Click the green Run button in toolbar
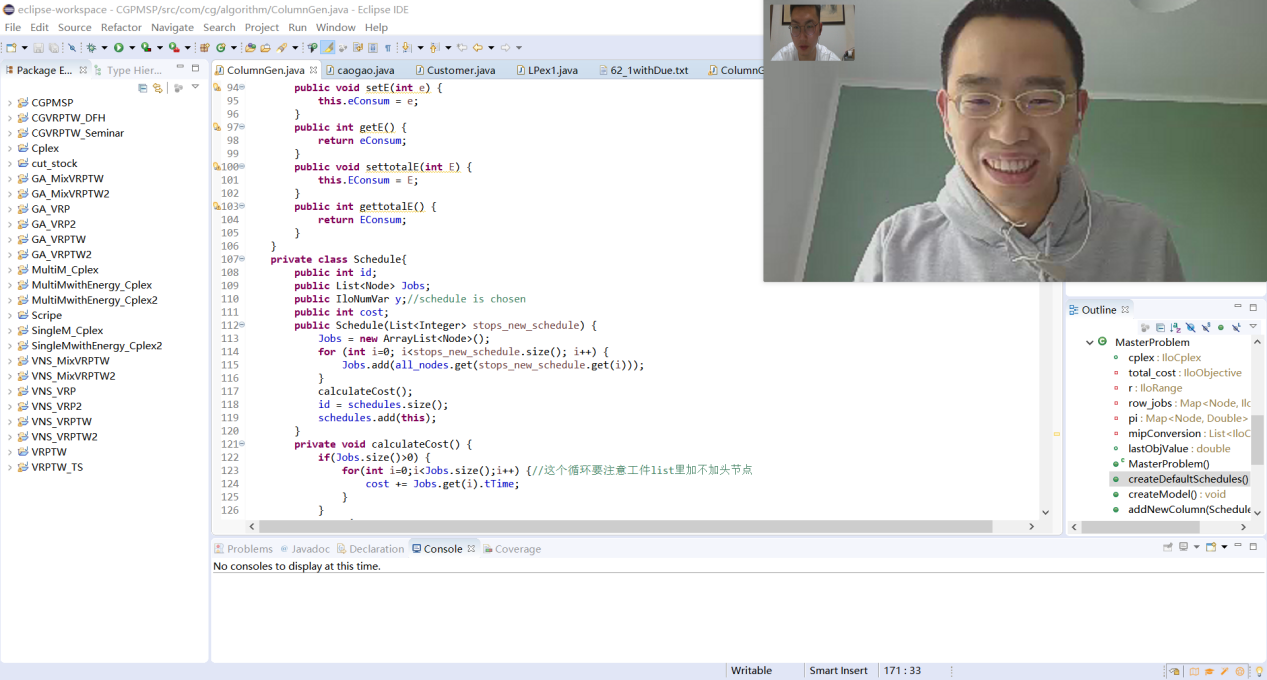1267x680 pixels. point(118,48)
